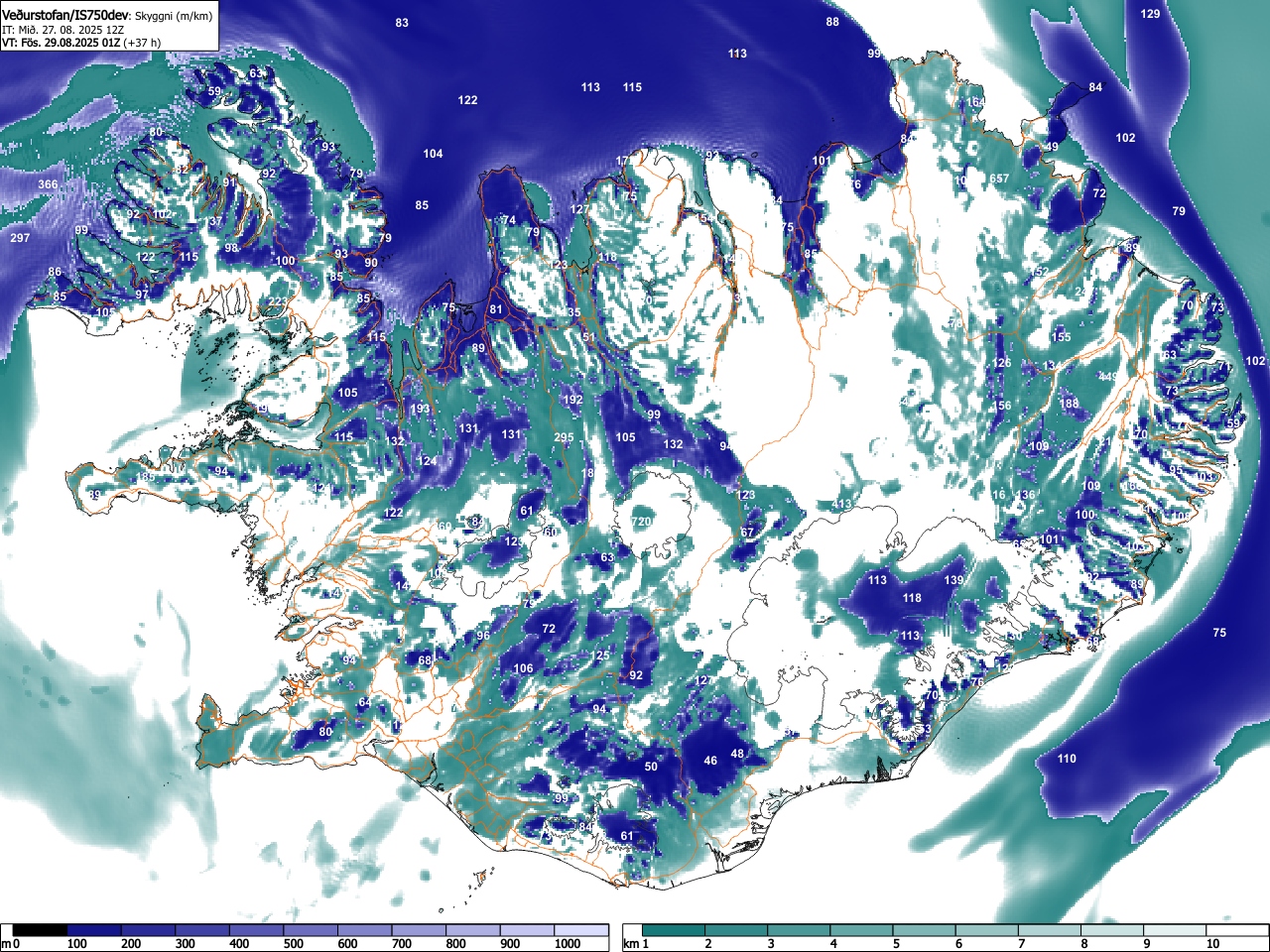
Task: Click the dark navy 100–200 m legend swatch
Action: 94,930
